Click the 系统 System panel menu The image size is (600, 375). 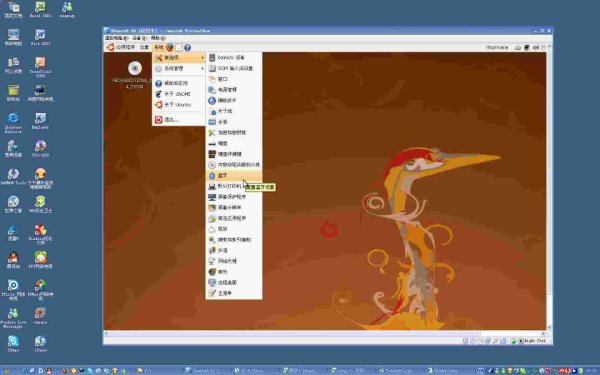(x=158, y=47)
